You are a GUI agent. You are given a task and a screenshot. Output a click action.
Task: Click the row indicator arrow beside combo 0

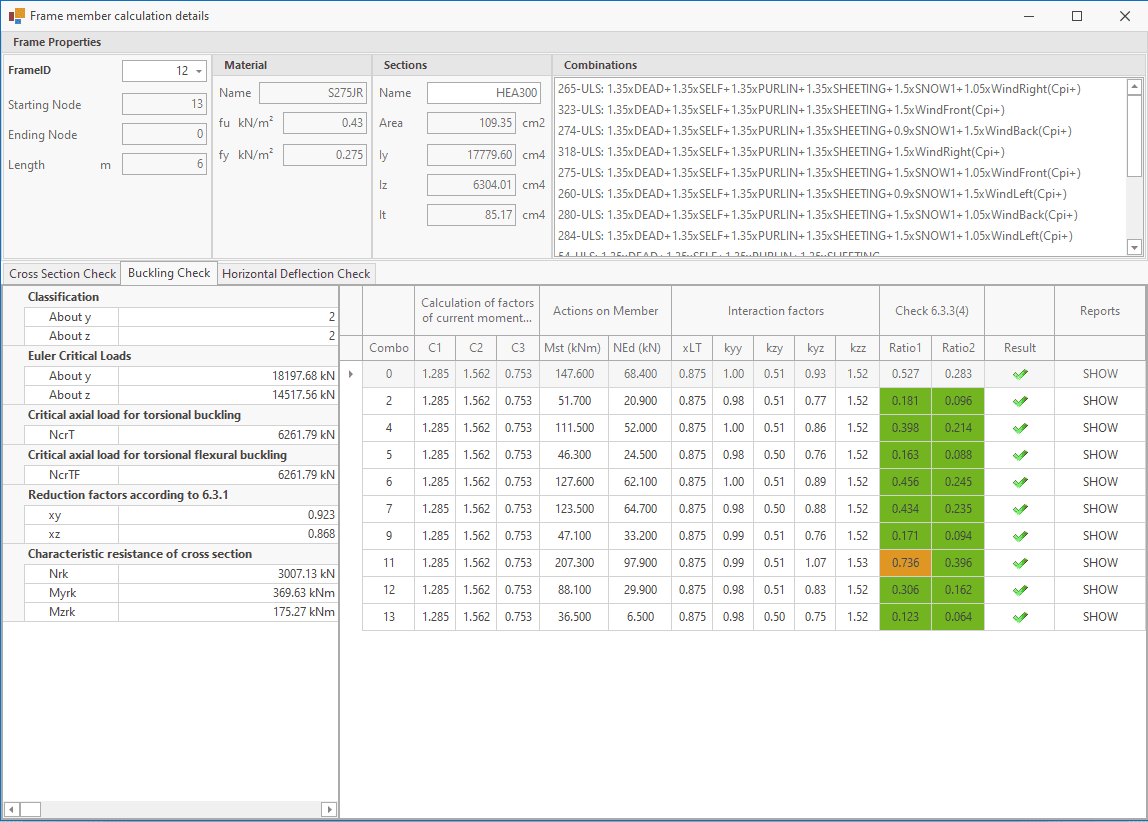point(350,374)
